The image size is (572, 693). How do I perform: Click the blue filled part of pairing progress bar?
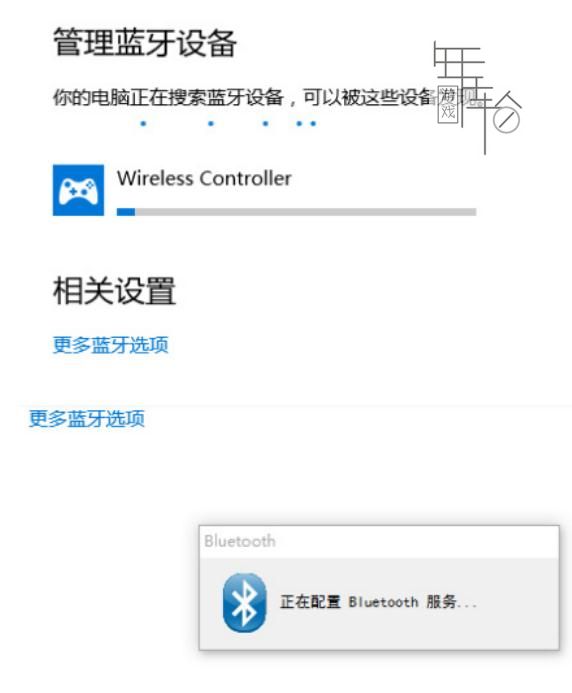(126, 212)
